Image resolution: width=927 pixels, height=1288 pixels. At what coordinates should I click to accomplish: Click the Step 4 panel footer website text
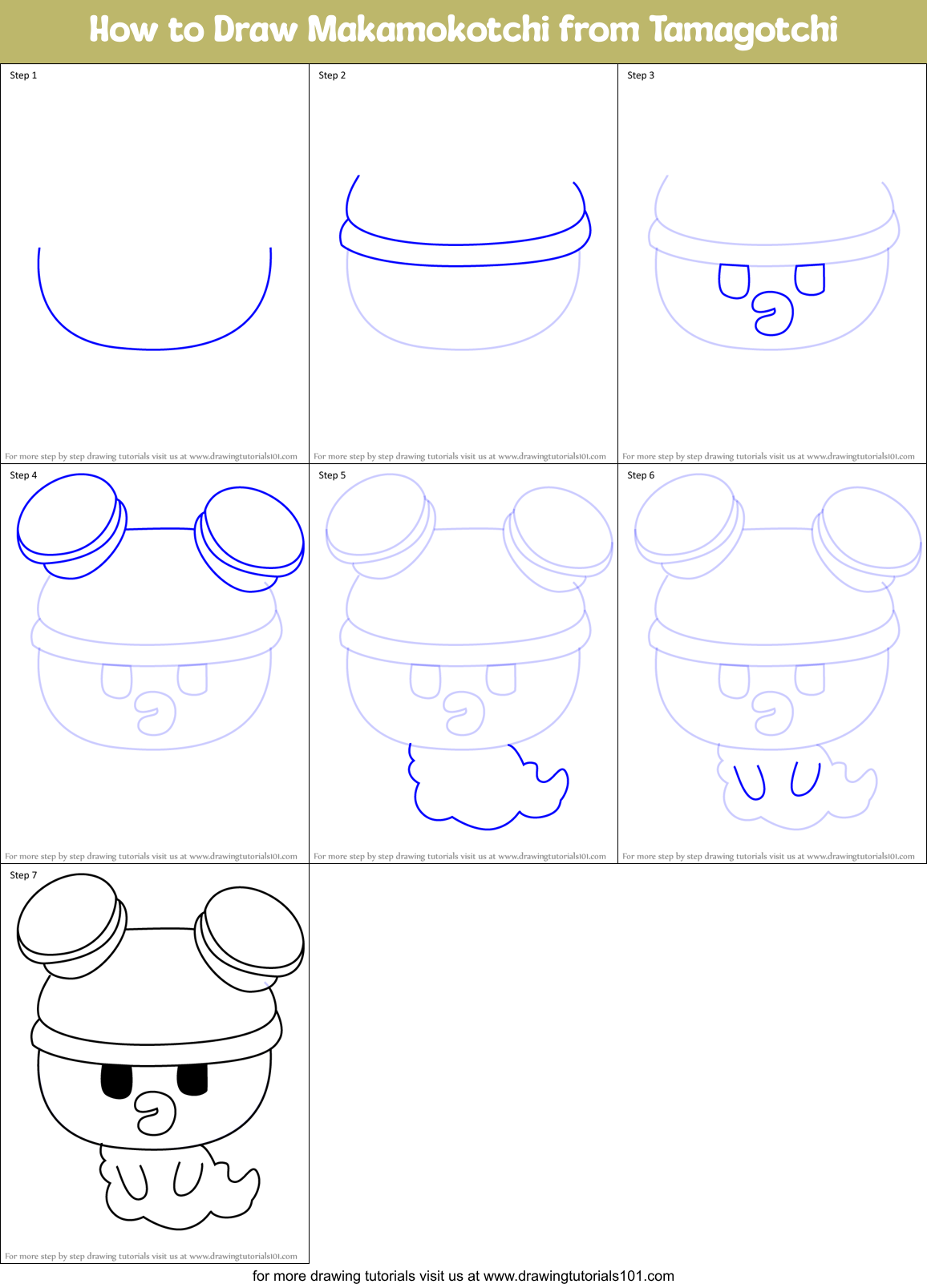pos(151,856)
